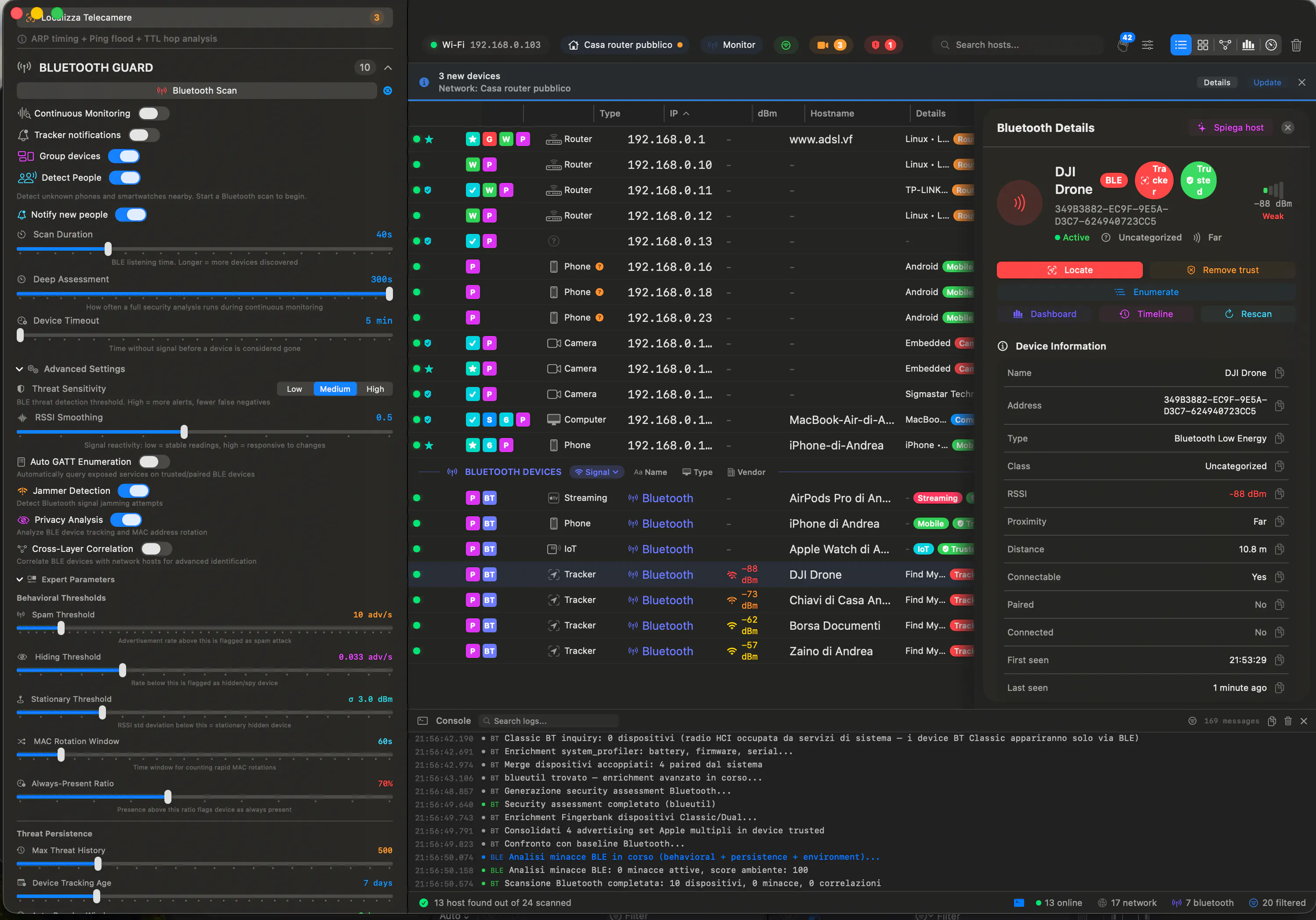This screenshot has height=920, width=1316.
Task: Disable Jammer Detection switch
Action: pos(134,491)
